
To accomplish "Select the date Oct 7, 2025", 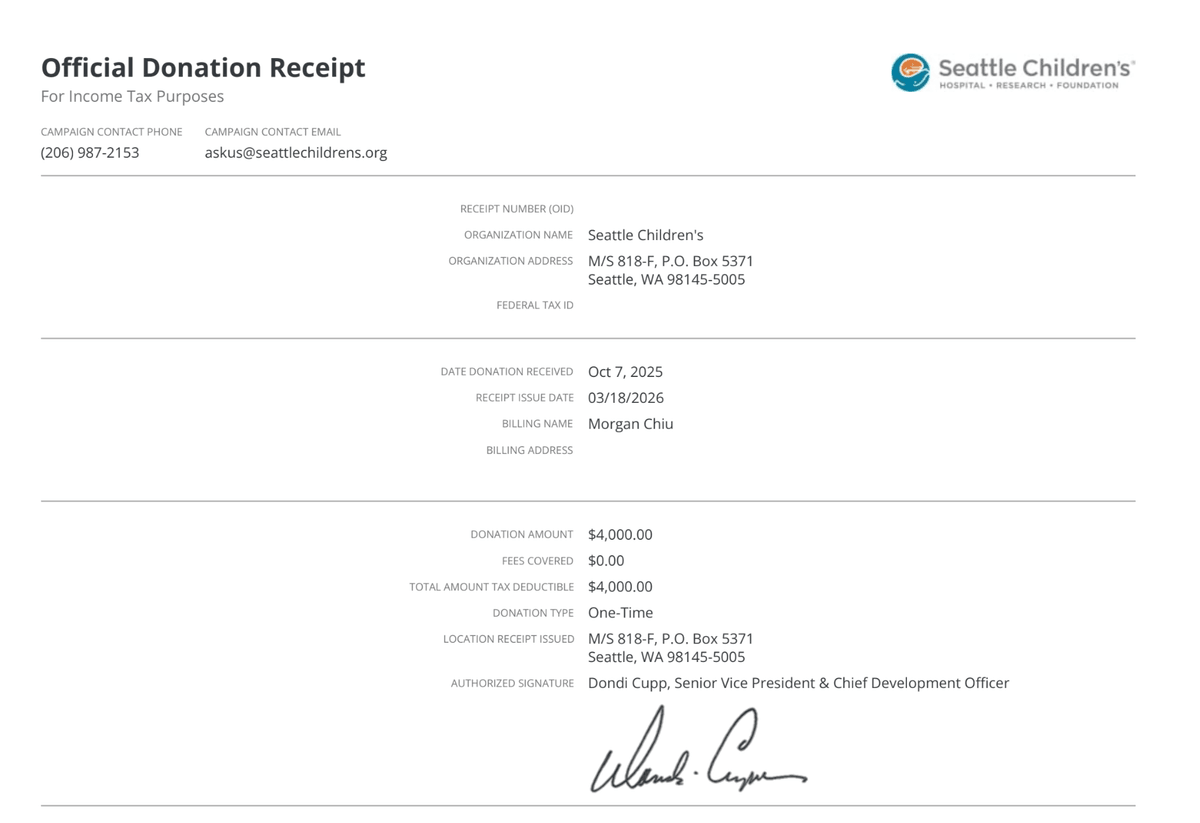I will (x=625, y=372).
